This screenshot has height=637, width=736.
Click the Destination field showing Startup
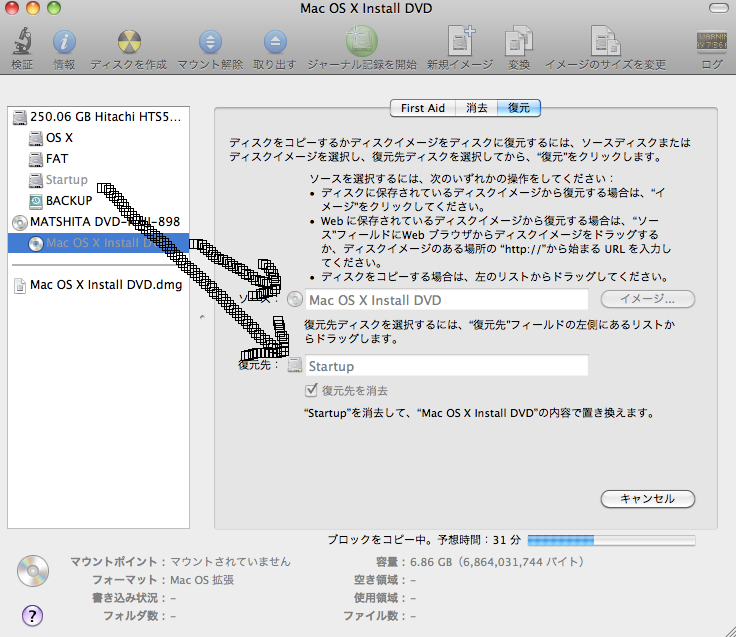click(x=446, y=366)
